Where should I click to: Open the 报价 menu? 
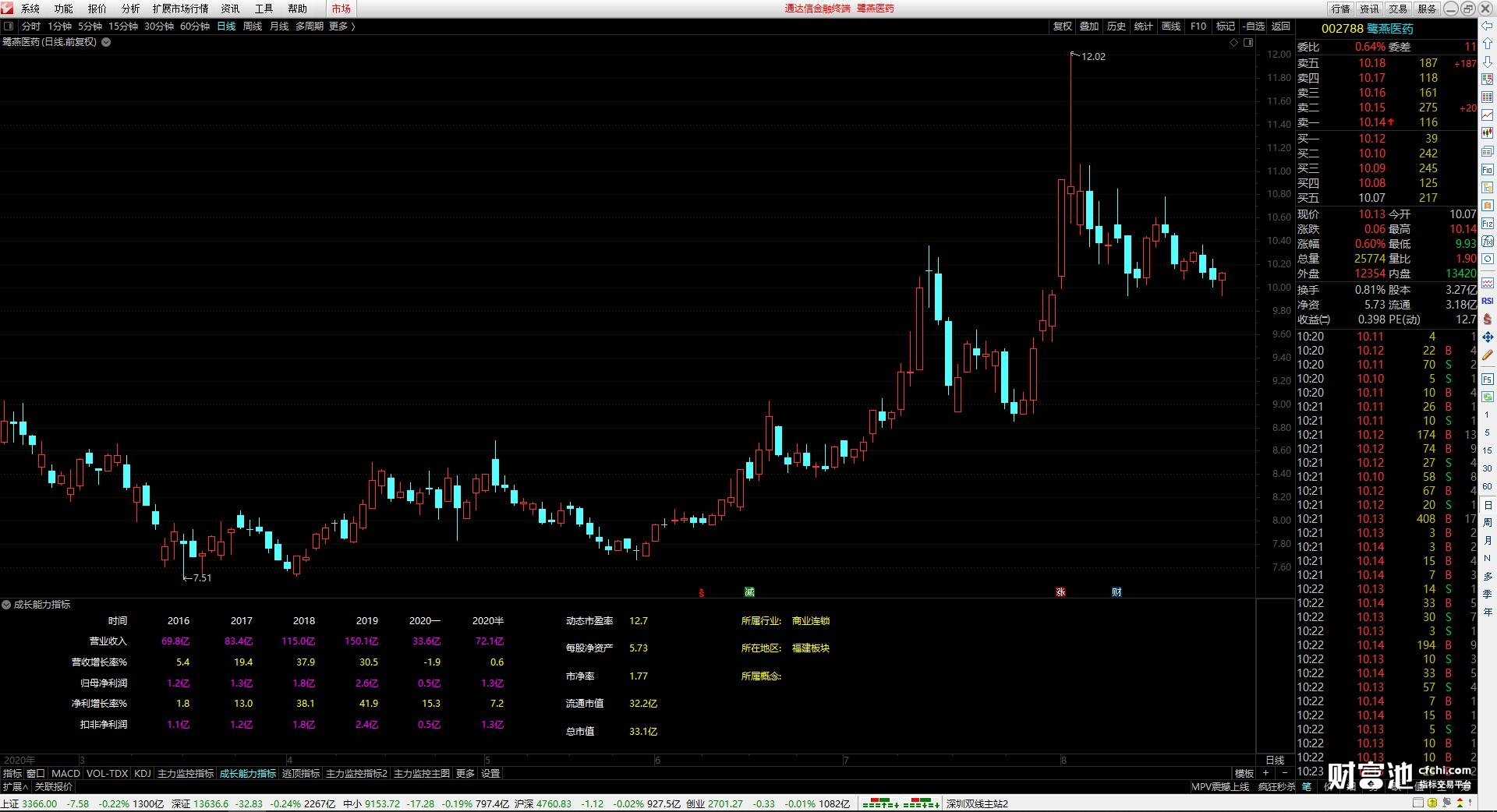[x=97, y=9]
